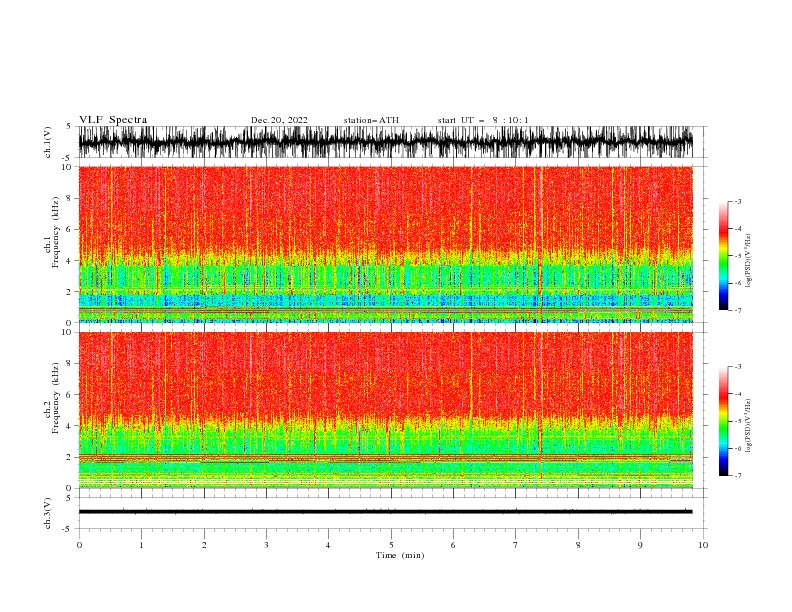Click the ch.2 color bar "log(PSD)(V²/Hz)" label
The width and height of the screenshot is (792, 612).
[x=748, y=426]
